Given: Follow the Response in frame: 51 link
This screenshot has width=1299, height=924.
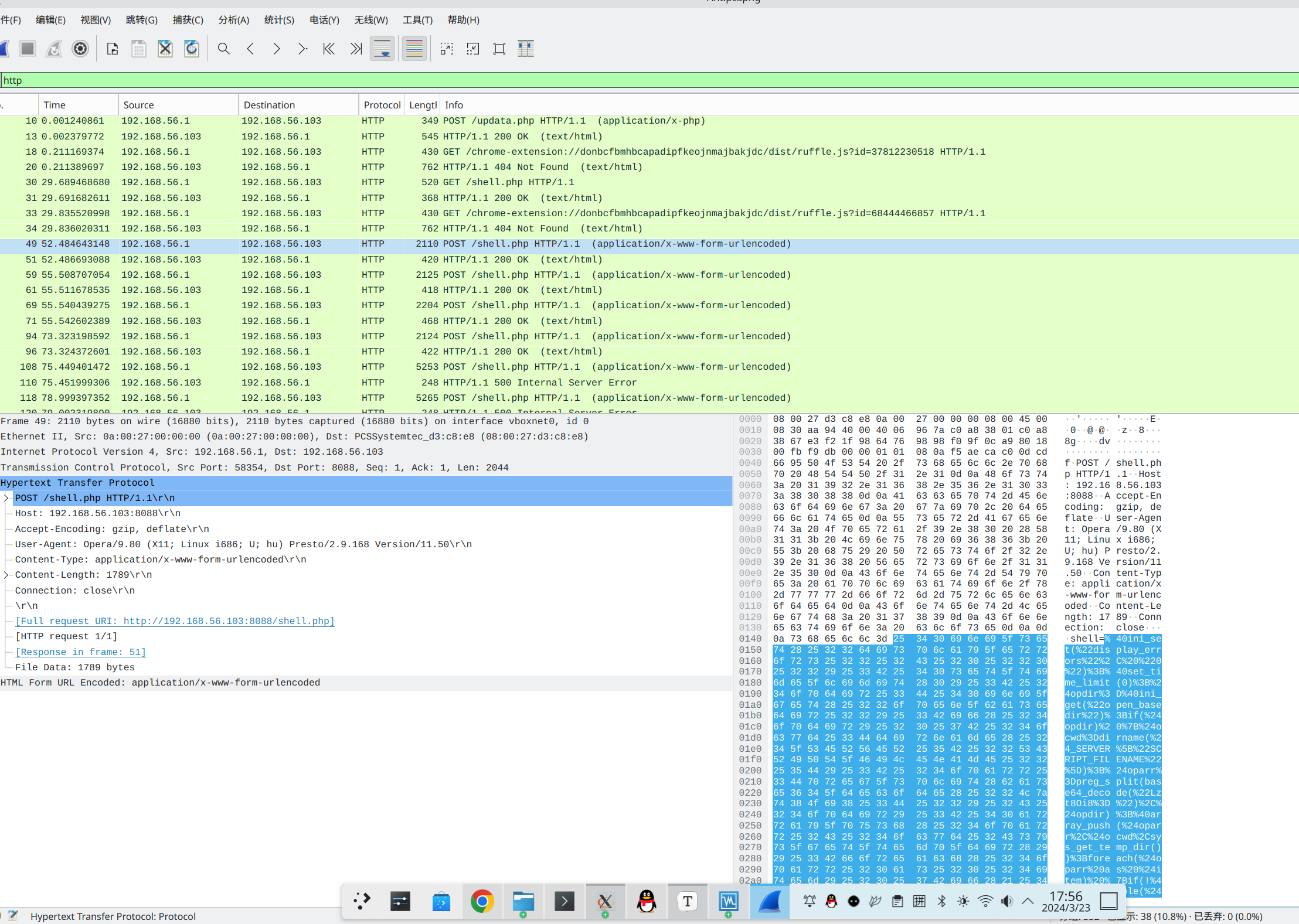Looking at the screenshot, I should click(80, 652).
